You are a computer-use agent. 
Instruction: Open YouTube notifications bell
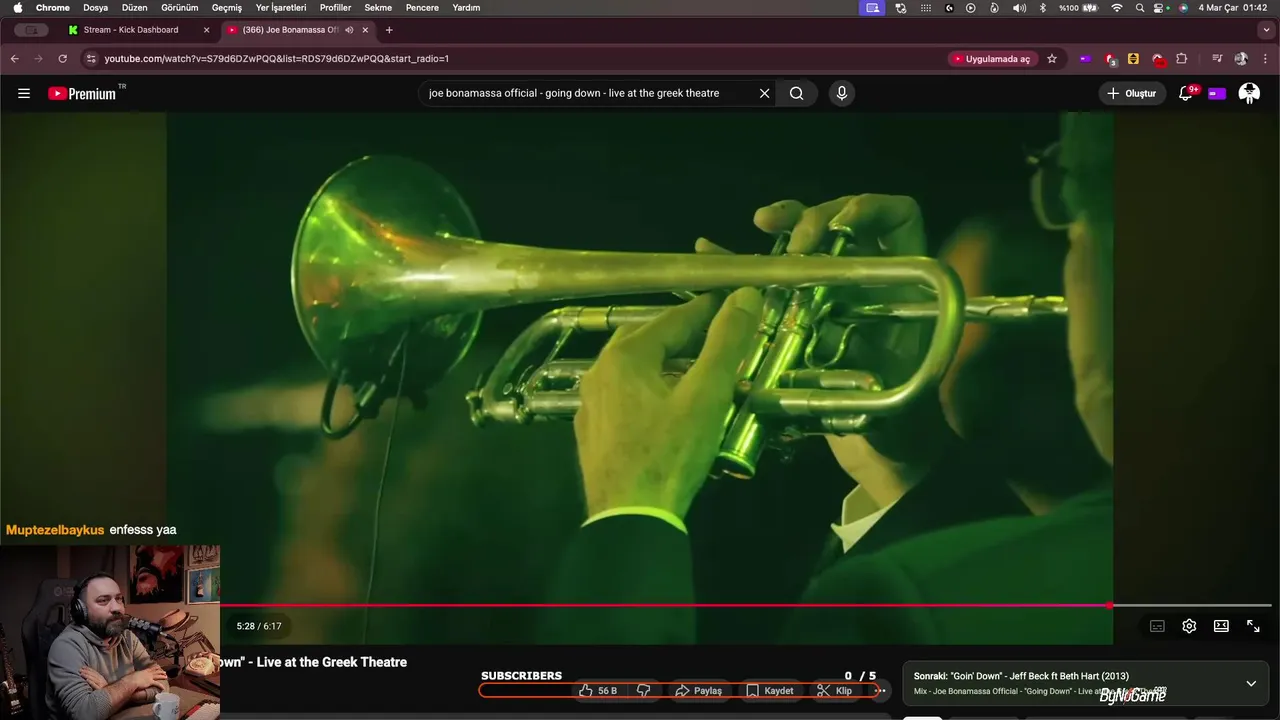1186,93
